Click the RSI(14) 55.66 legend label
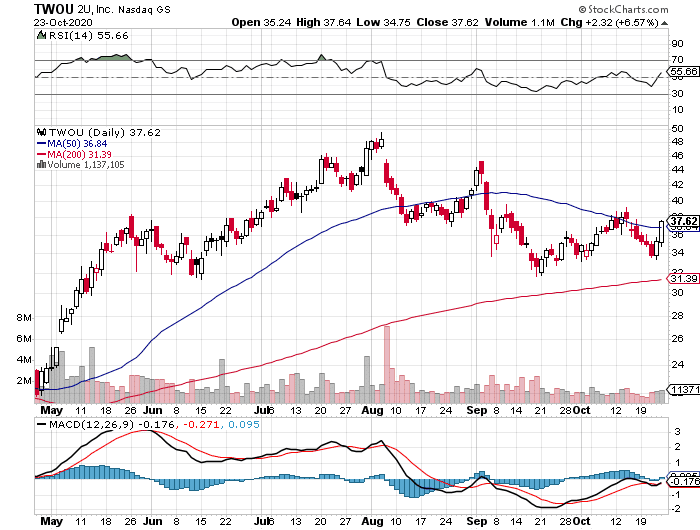The width and height of the screenshot is (700, 530). [x=88, y=36]
